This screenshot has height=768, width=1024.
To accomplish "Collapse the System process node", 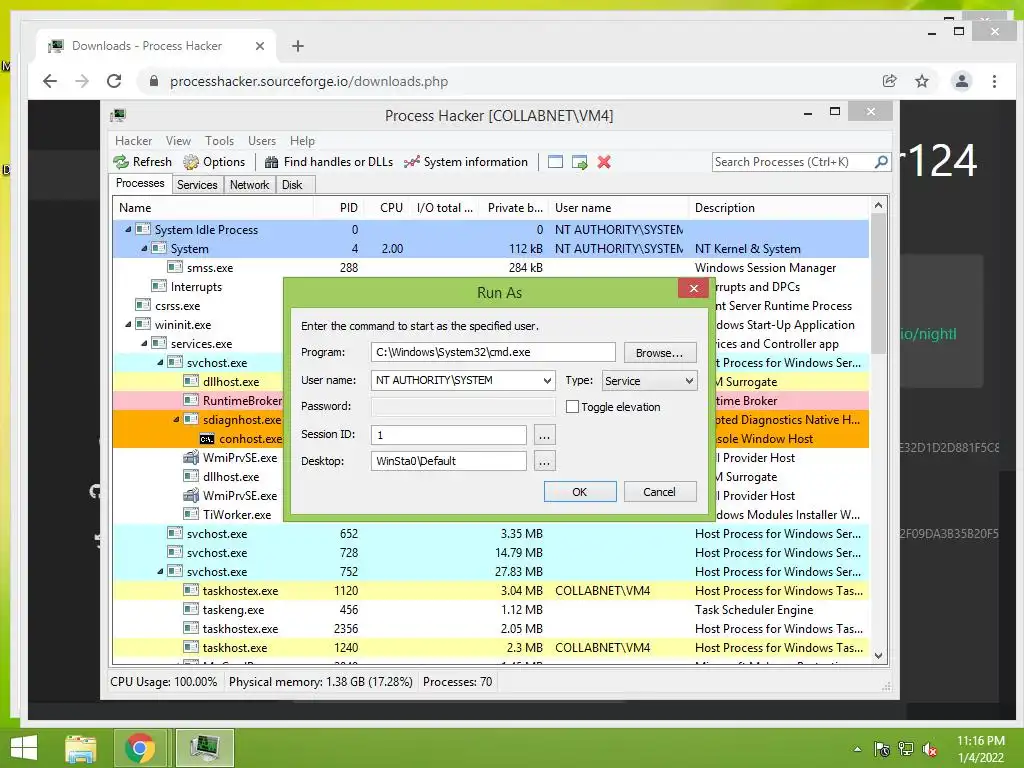I will pos(144,248).
